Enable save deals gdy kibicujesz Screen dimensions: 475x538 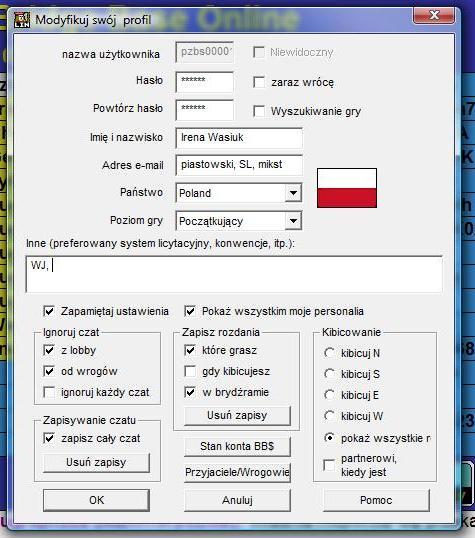[190, 371]
